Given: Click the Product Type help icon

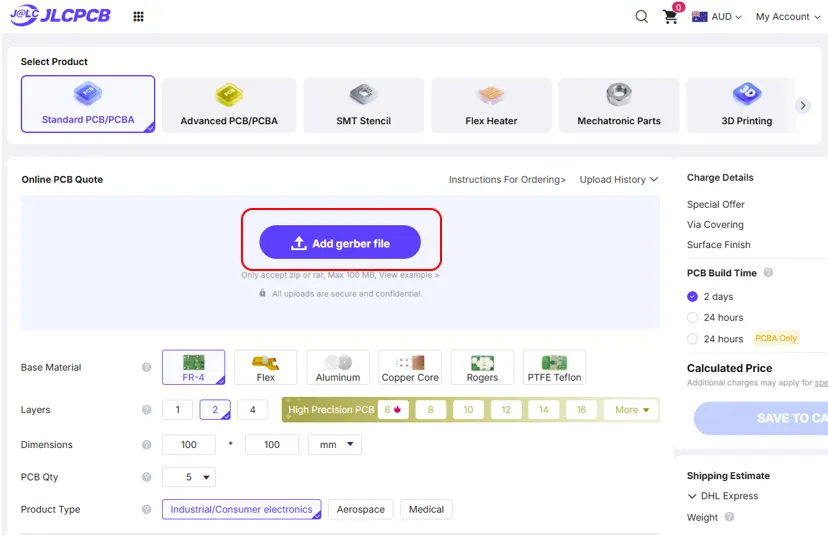Looking at the screenshot, I should 146,509.
